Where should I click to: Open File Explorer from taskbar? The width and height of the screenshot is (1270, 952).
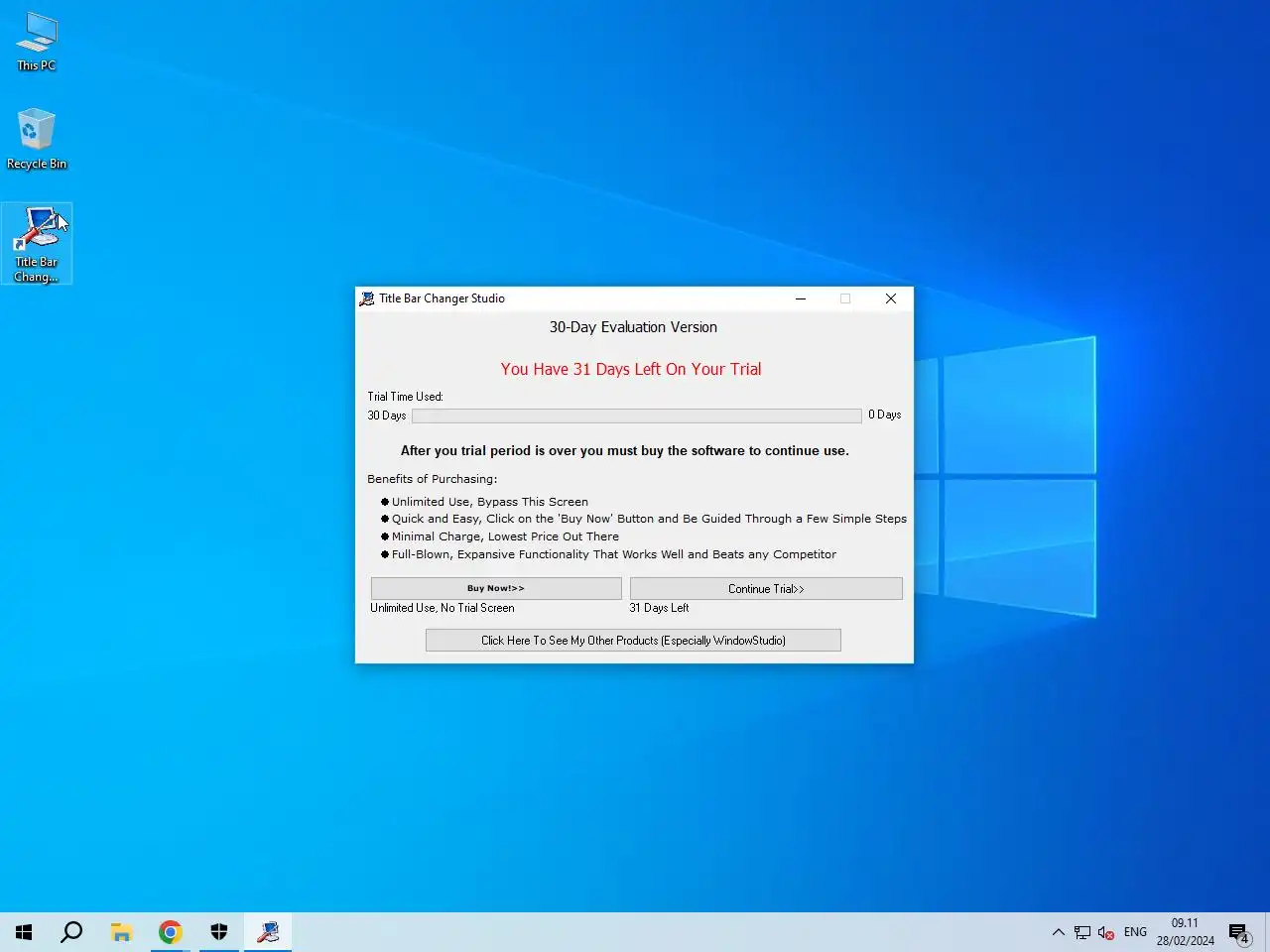coord(121,932)
